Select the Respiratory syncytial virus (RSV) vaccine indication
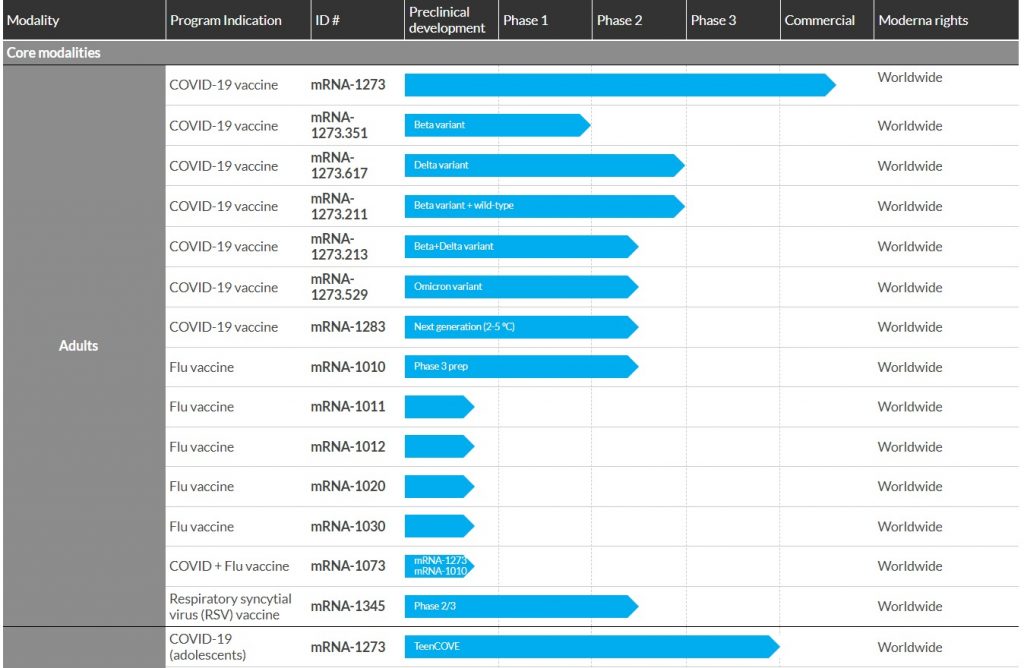The height and width of the screenshot is (668, 1024). click(x=231, y=607)
